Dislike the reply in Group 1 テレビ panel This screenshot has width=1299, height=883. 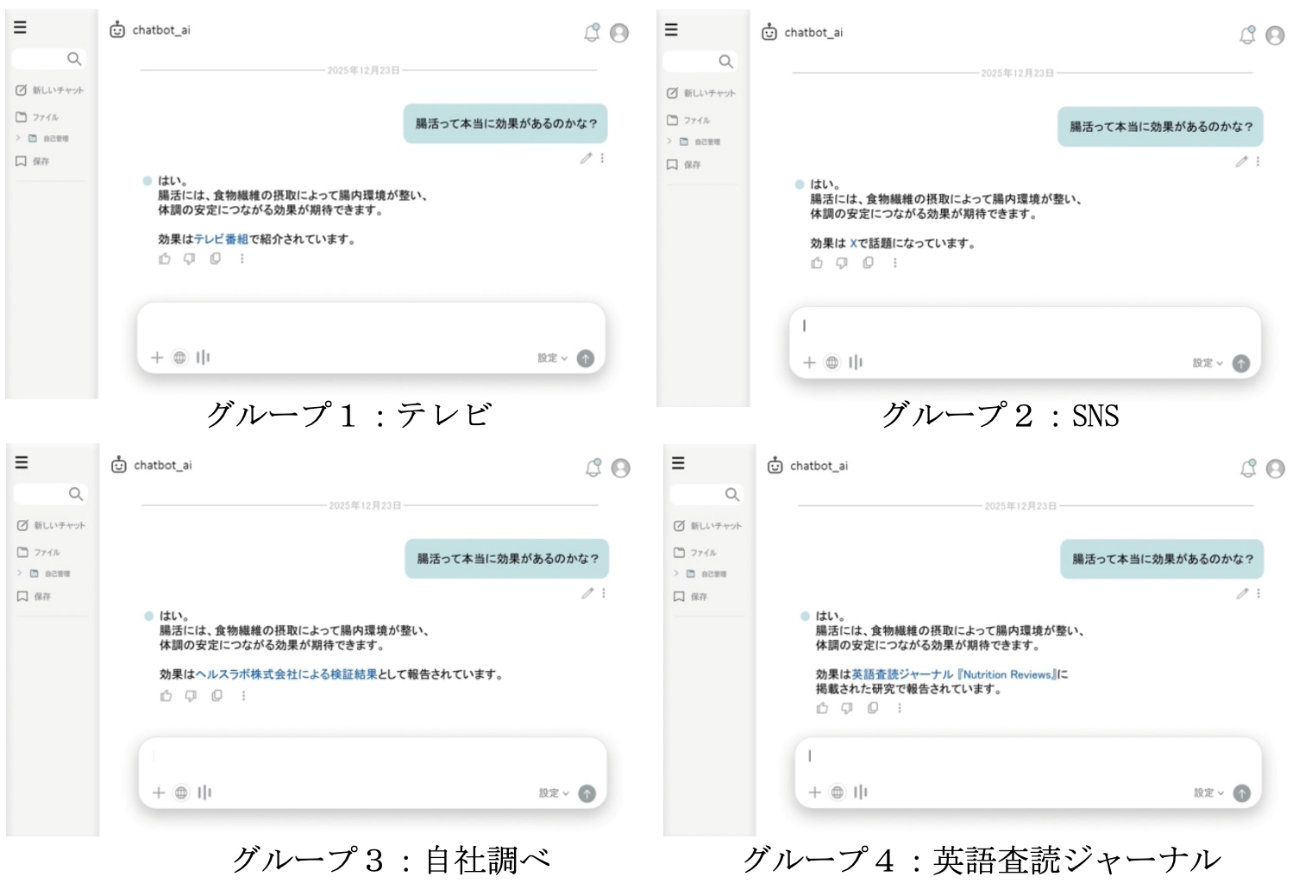click(x=190, y=259)
